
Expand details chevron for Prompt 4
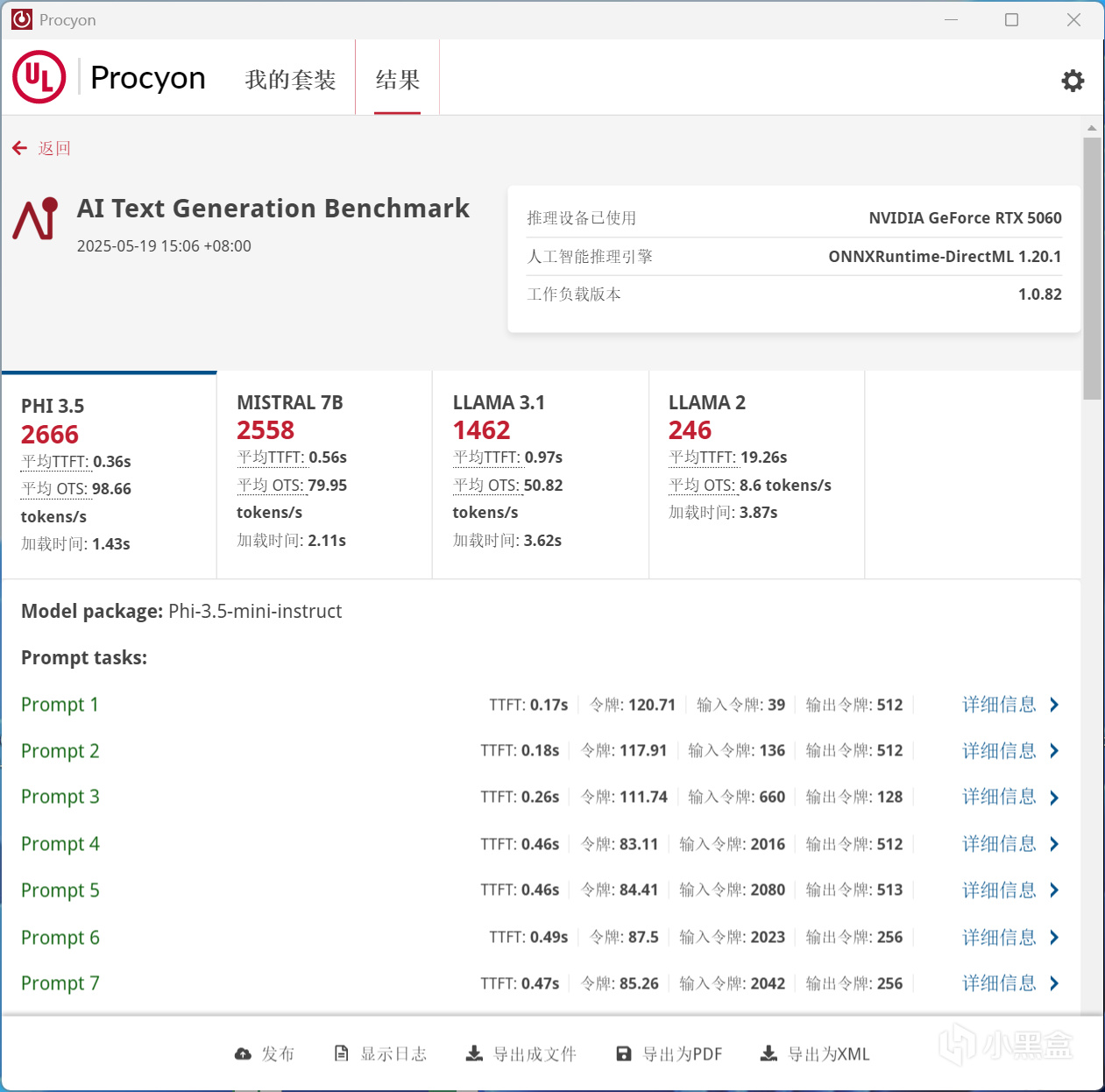(x=1054, y=843)
